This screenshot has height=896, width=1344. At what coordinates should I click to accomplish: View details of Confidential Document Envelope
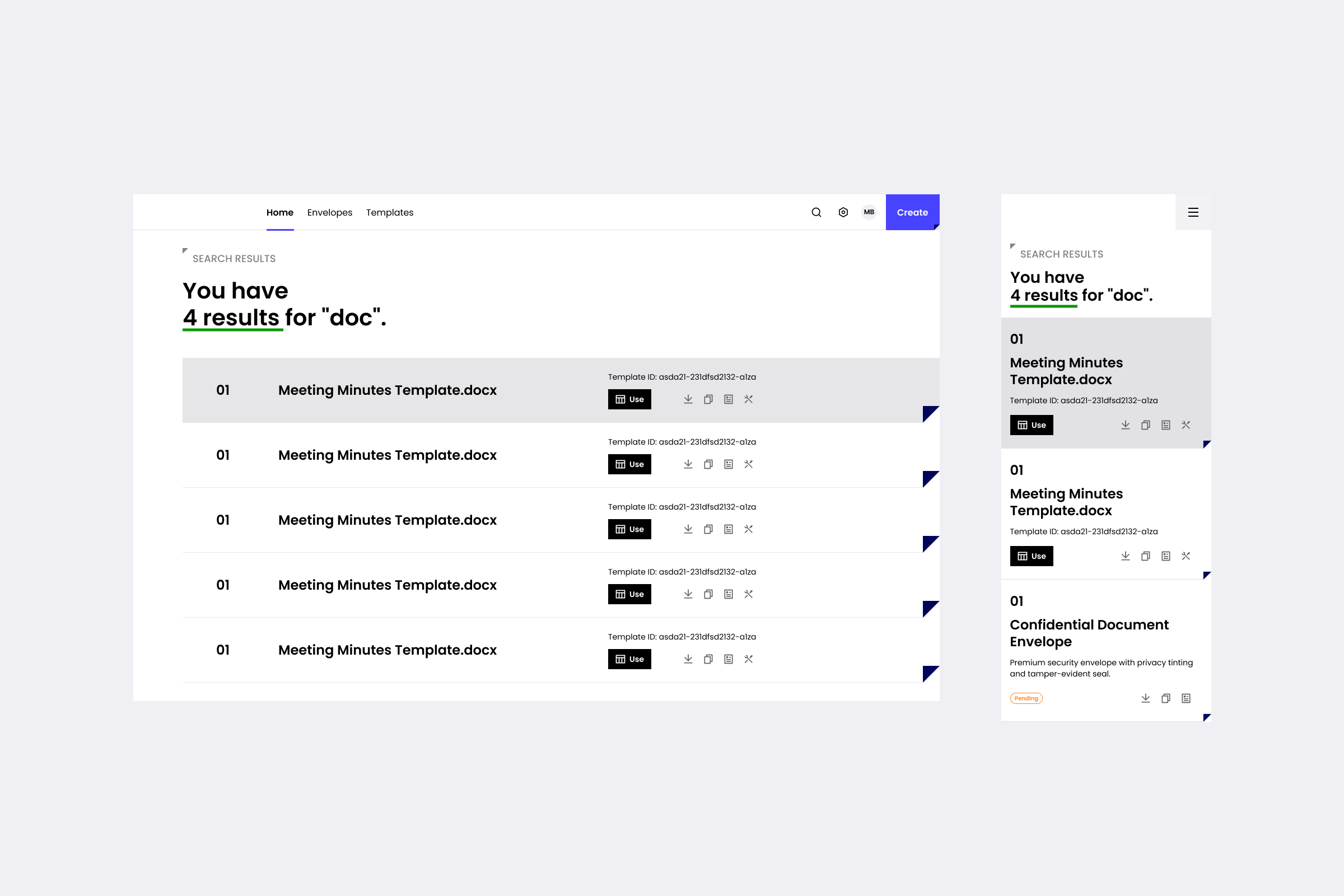(x=1186, y=698)
